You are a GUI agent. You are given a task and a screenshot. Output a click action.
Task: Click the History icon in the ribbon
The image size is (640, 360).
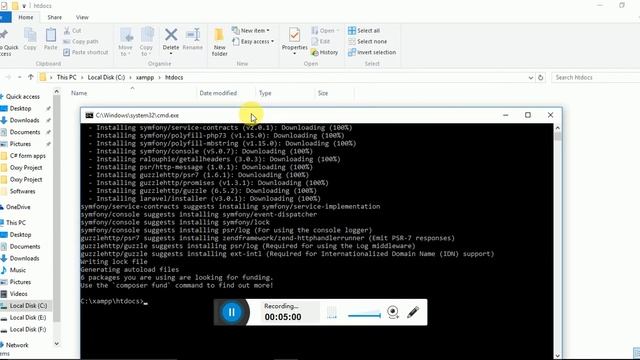pyautogui.click(x=324, y=52)
